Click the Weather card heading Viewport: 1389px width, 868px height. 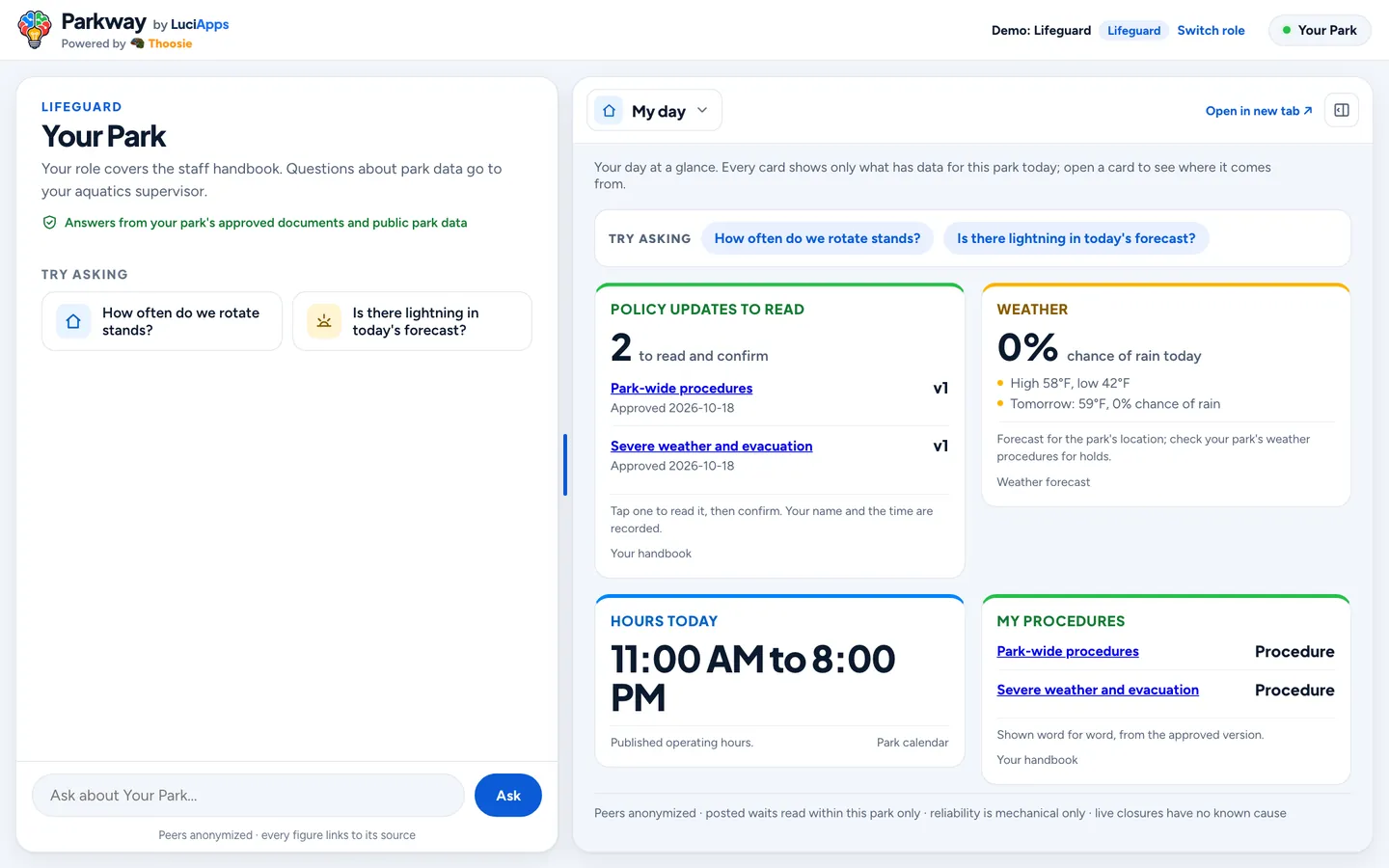1032,310
